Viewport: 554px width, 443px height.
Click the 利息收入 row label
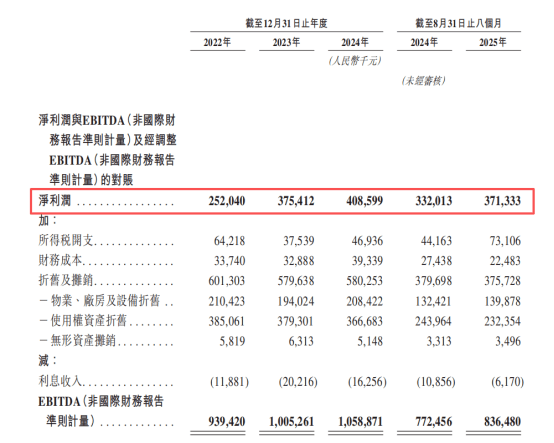(x=60, y=382)
